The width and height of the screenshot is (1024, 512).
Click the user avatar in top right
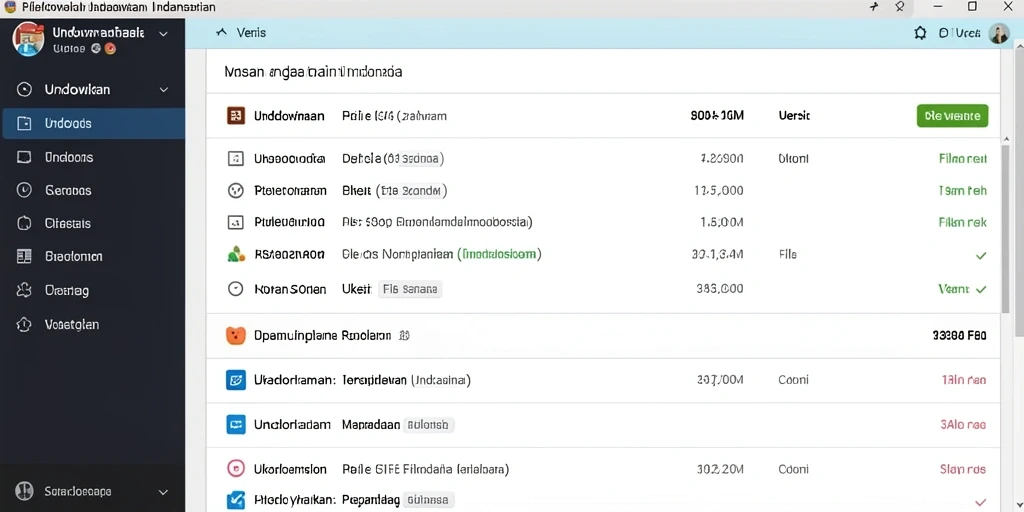[x=999, y=34]
